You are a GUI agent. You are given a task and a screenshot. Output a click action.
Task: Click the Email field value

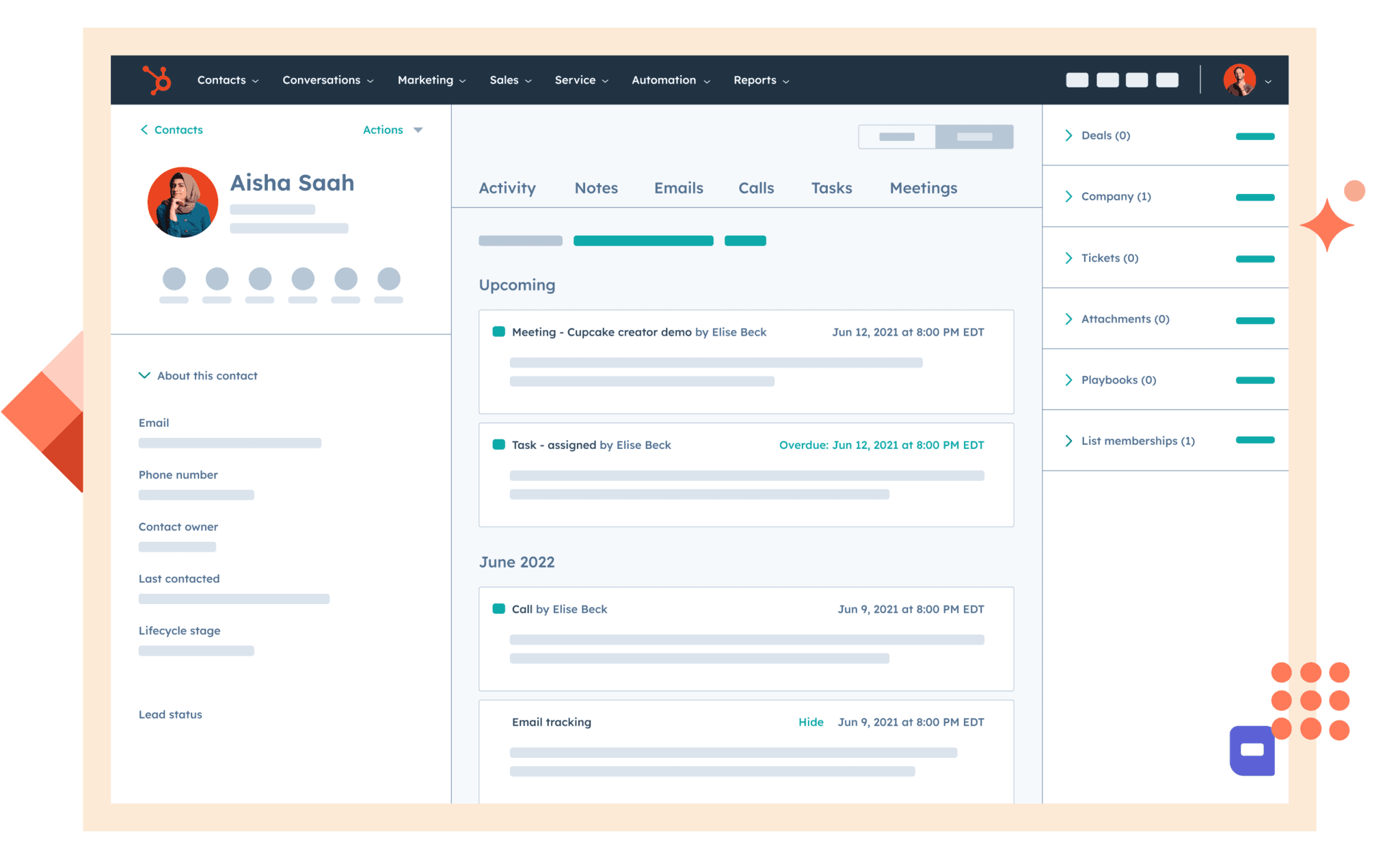click(x=230, y=443)
